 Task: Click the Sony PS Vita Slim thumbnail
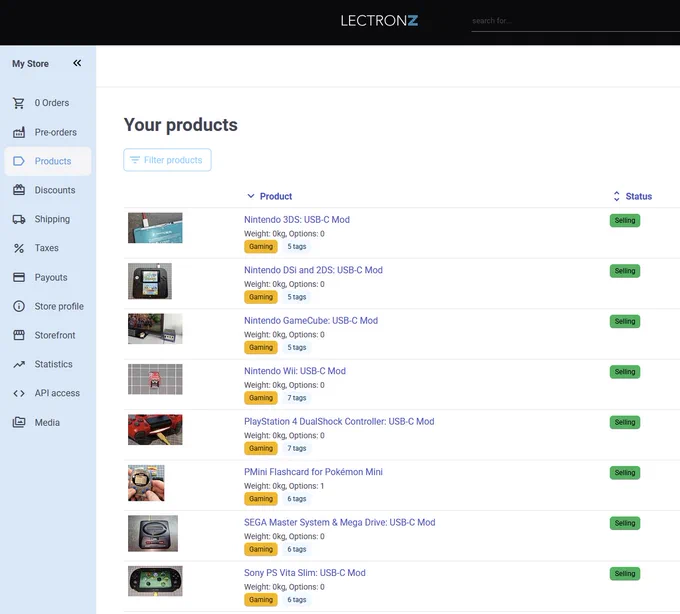155,581
